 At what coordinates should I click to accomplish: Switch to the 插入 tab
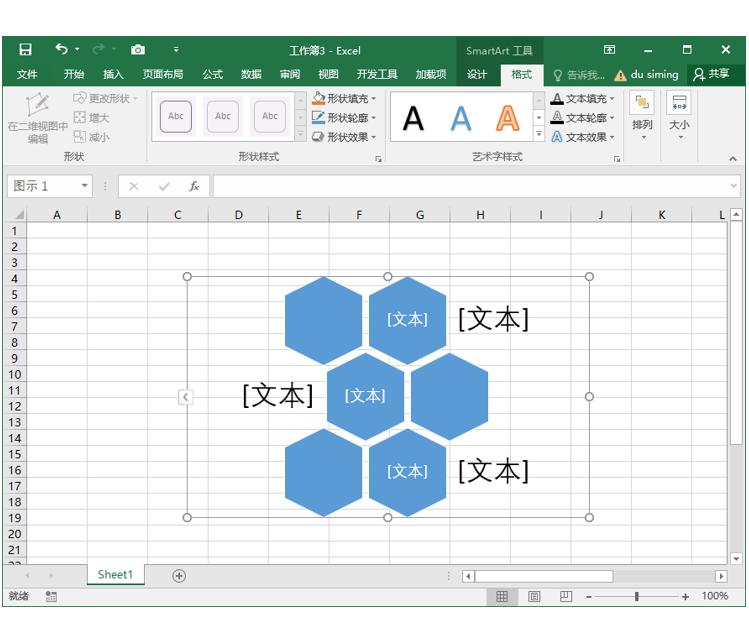[113, 74]
